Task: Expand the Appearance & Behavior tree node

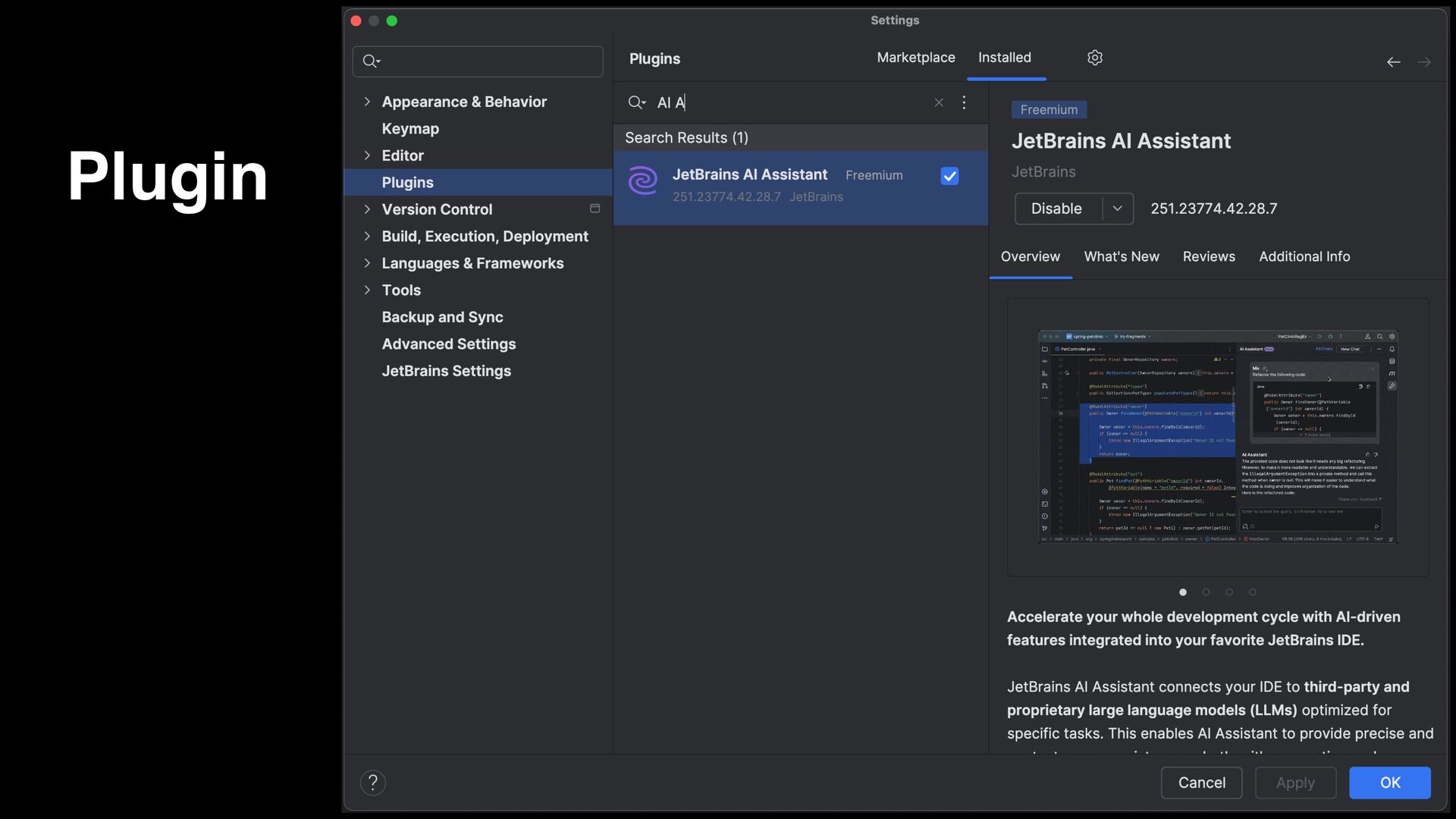Action: (367, 102)
